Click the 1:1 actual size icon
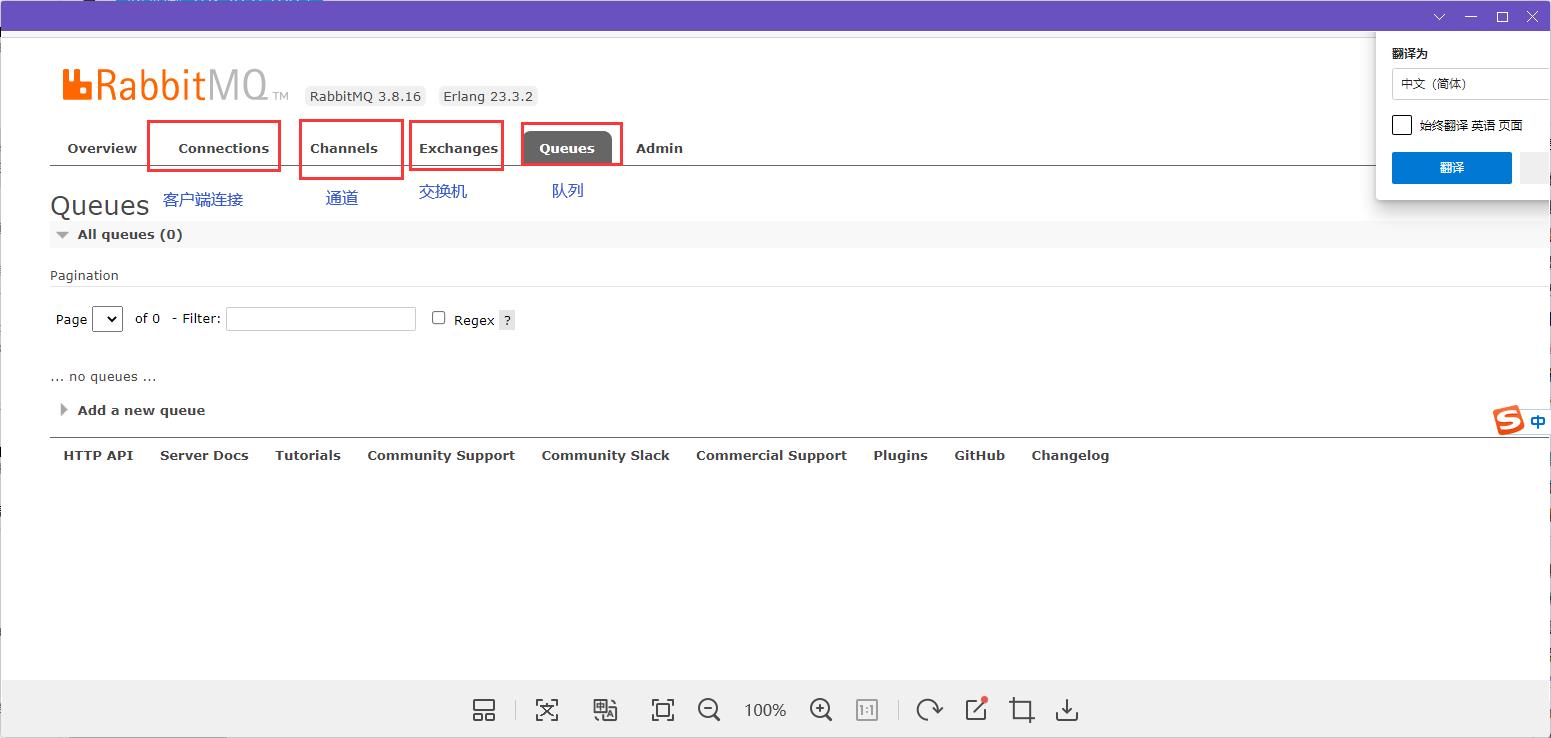 coord(867,710)
